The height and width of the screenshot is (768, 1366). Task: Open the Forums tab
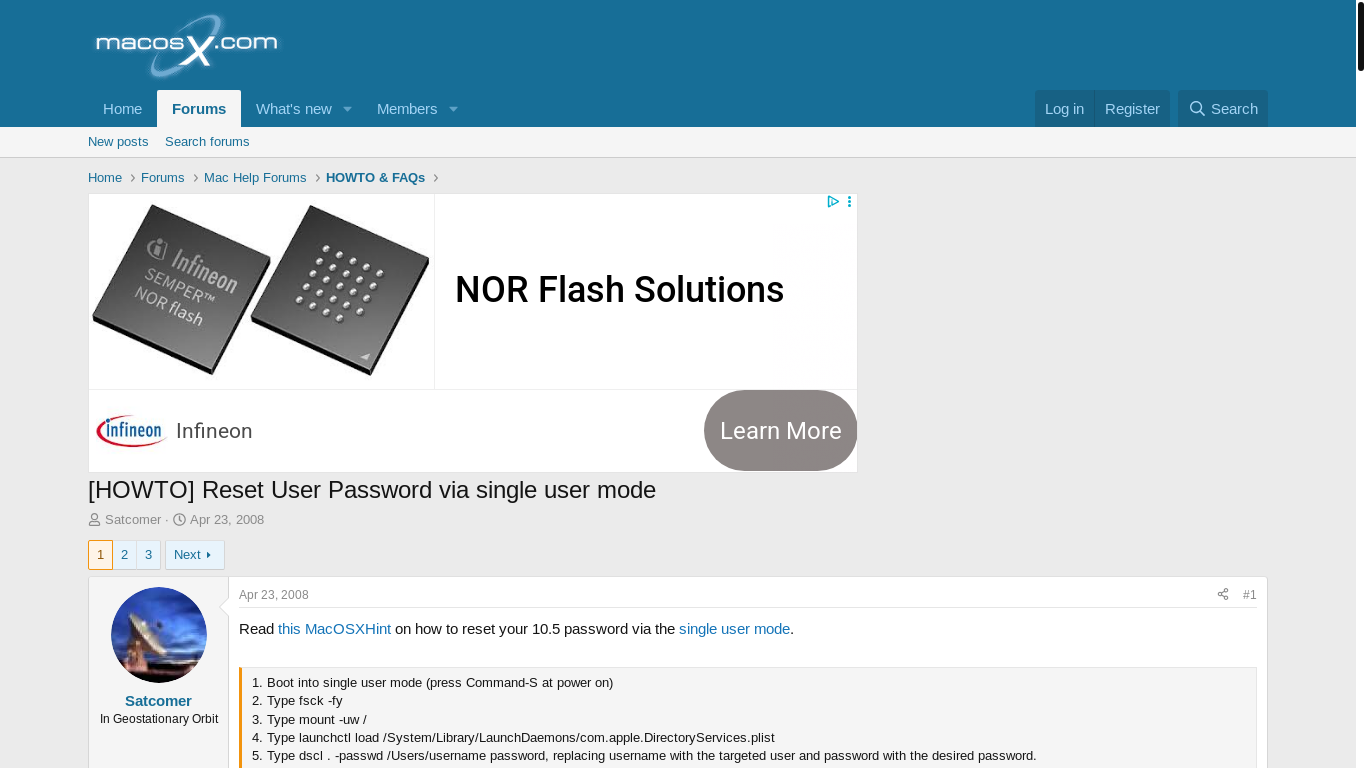pos(199,109)
